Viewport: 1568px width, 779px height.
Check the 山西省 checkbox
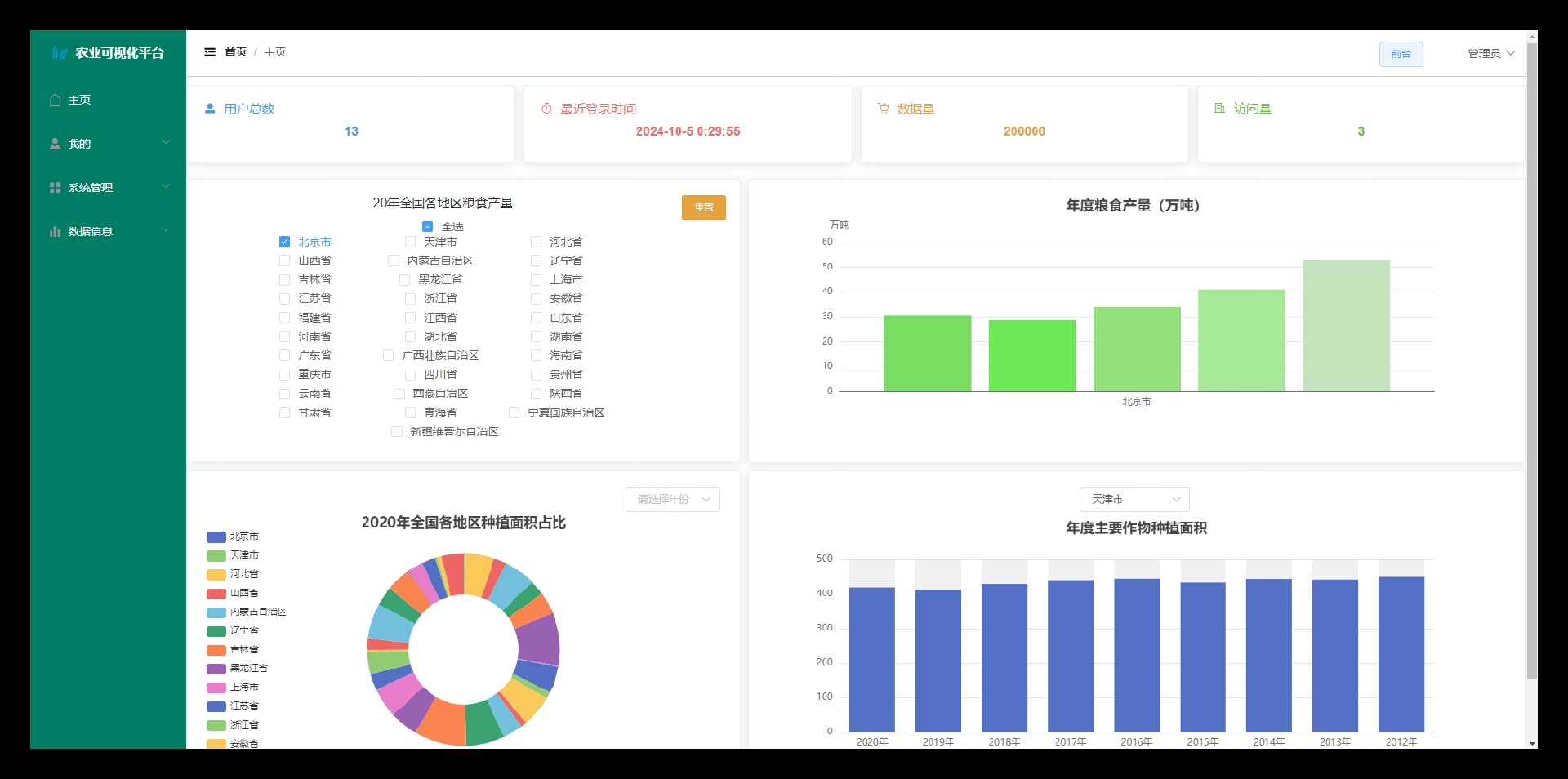[x=284, y=260]
